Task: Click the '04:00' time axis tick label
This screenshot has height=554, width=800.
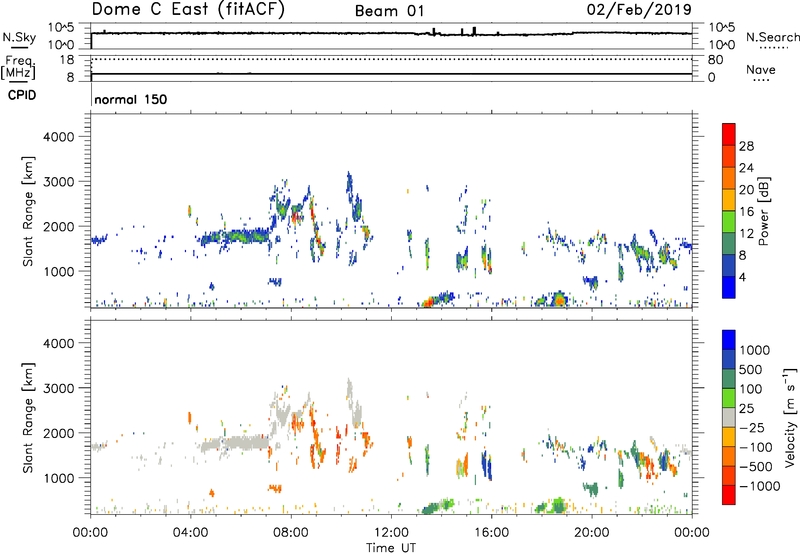Action: coord(190,533)
